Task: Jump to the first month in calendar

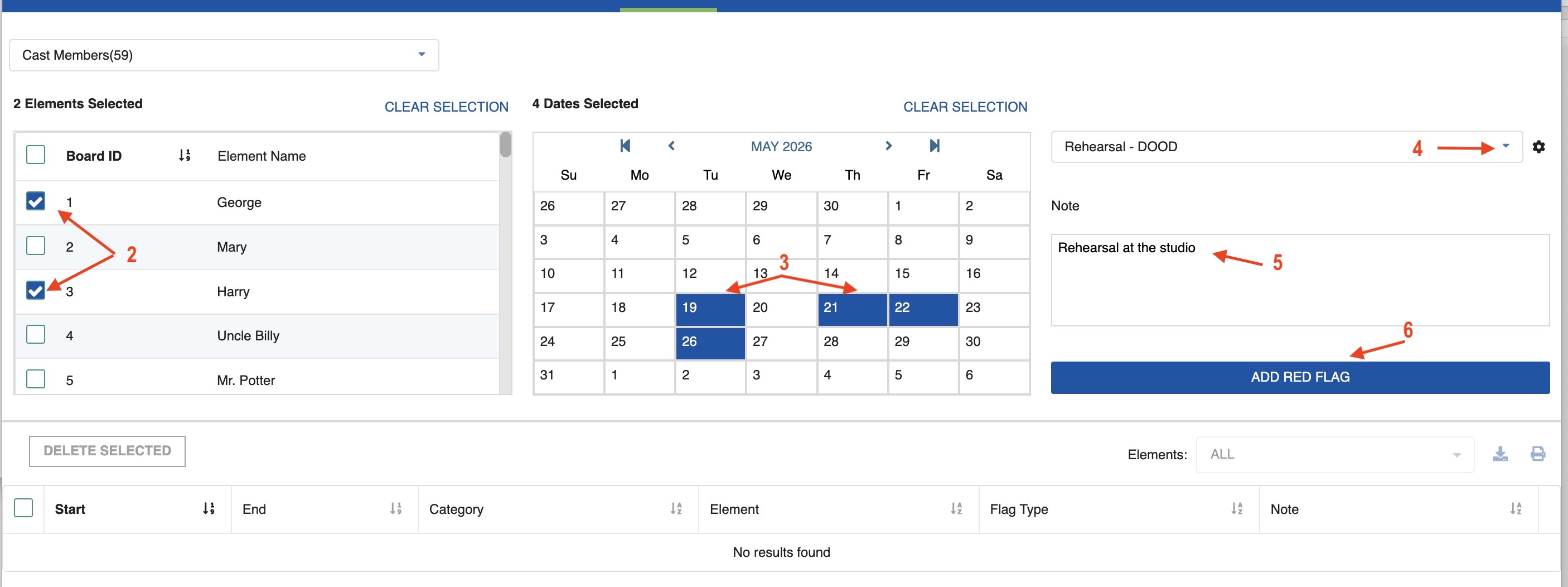Action: pyautogui.click(x=625, y=146)
